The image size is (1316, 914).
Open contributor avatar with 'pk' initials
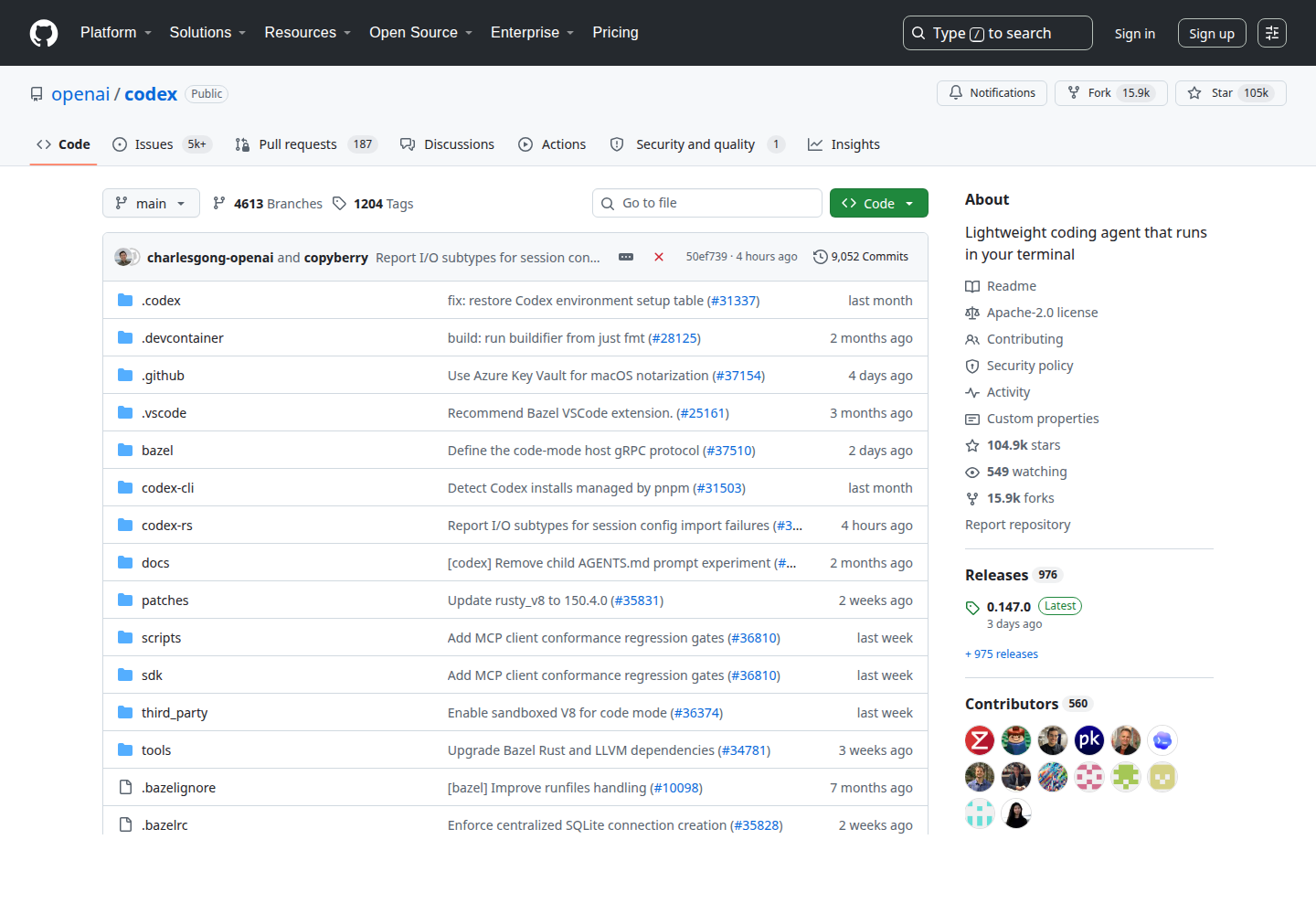click(x=1089, y=740)
